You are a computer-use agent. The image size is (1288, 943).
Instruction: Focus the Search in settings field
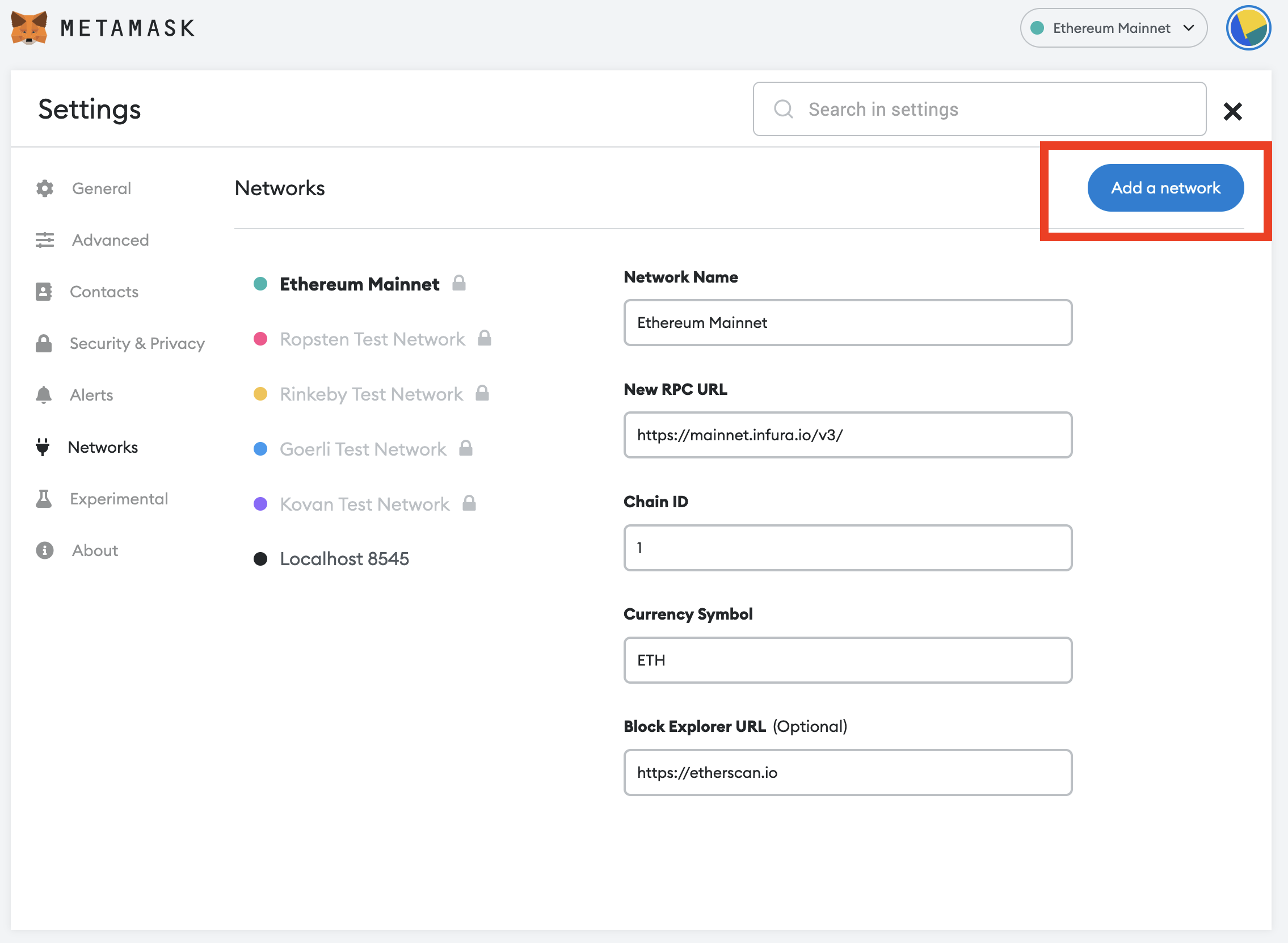click(x=979, y=109)
